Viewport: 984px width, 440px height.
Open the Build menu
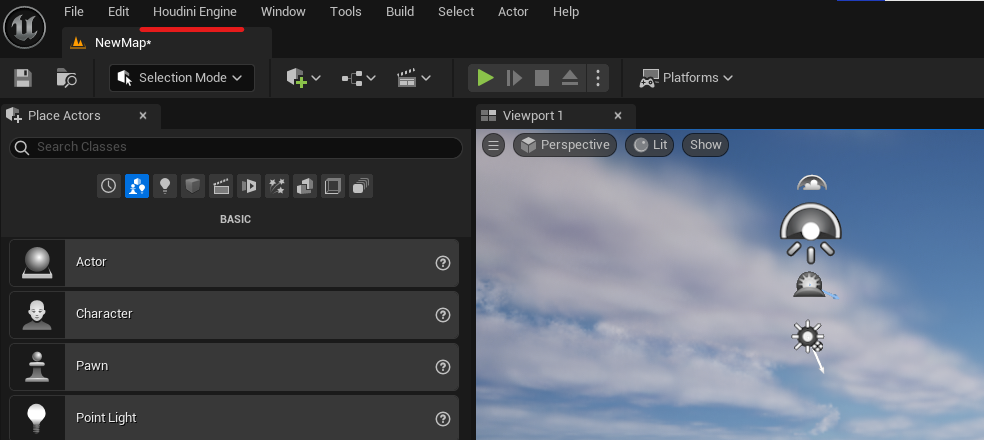(400, 11)
